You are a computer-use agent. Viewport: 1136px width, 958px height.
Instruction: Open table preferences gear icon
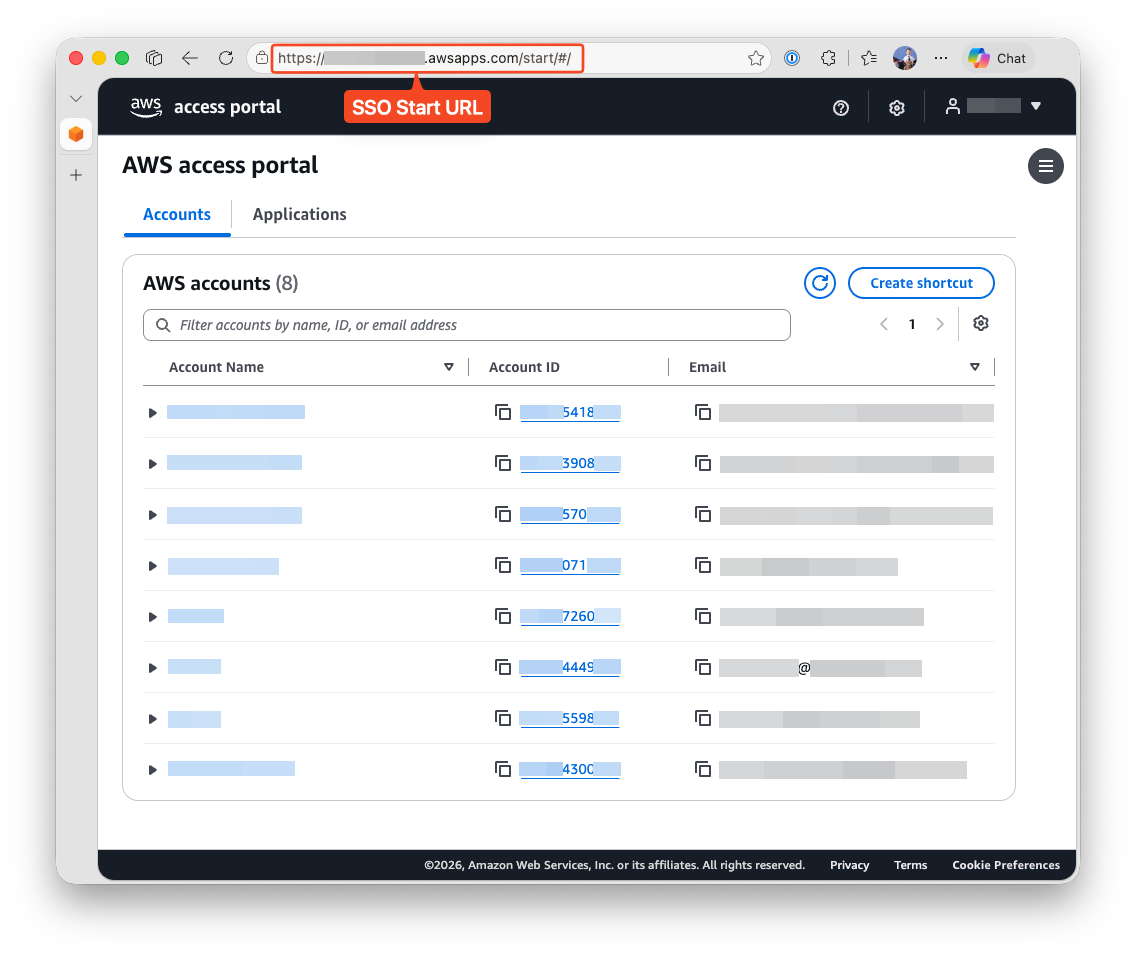pyautogui.click(x=980, y=323)
